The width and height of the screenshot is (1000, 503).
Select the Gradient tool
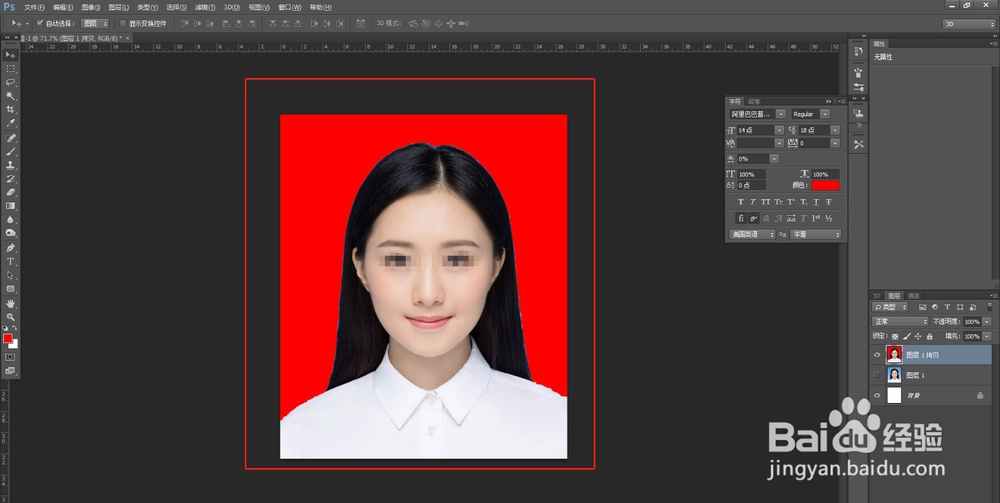(x=10, y=206)
